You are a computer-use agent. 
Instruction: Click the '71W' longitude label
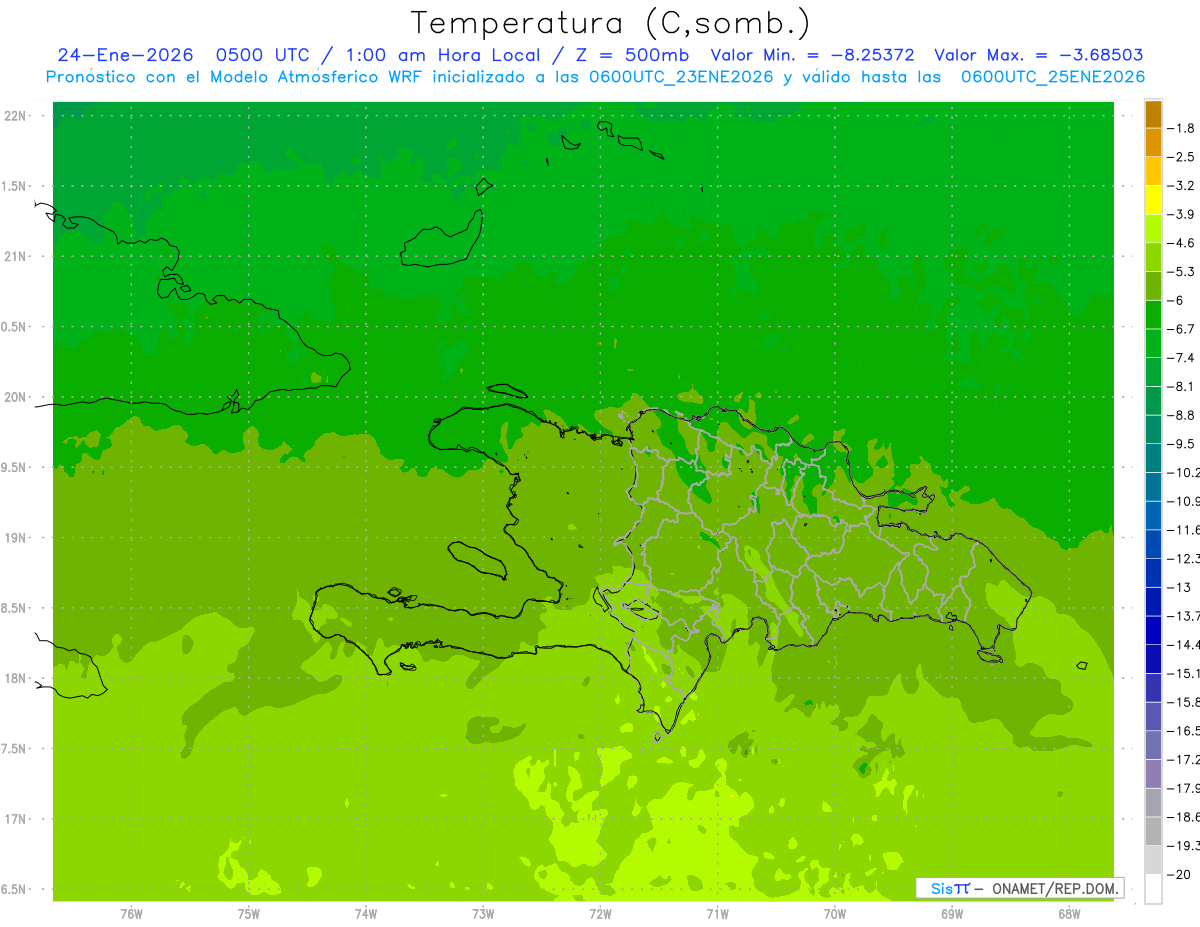click(717, 913)
